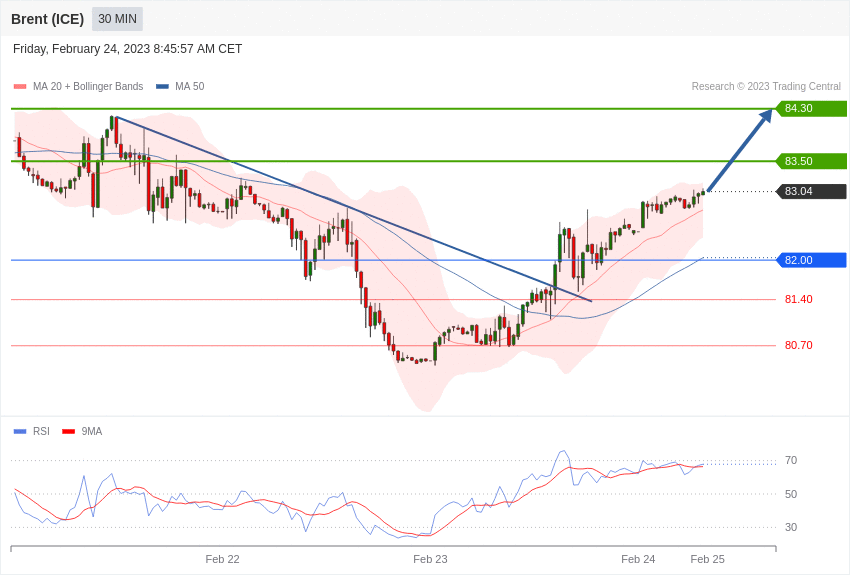
Task: Click the 81.40 red support label
Action: pos(799,299)
